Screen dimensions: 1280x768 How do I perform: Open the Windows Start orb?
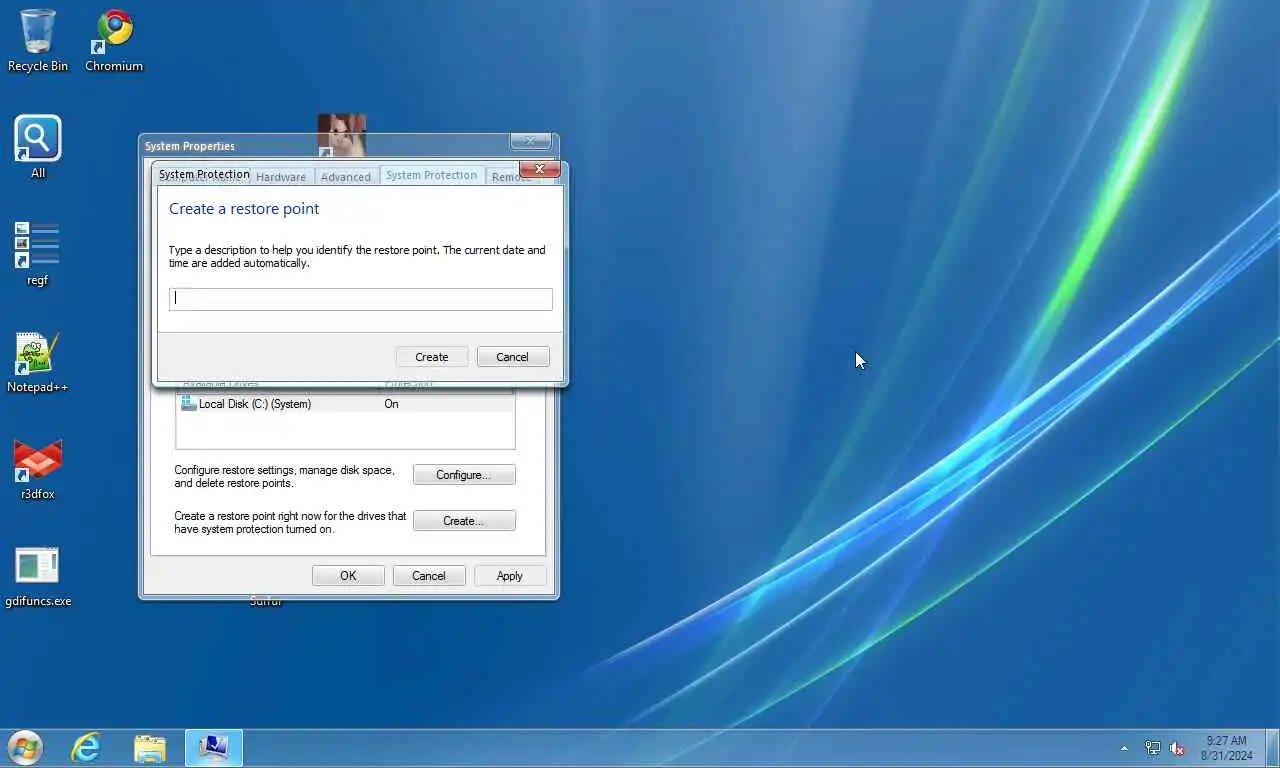coord(24,747)
